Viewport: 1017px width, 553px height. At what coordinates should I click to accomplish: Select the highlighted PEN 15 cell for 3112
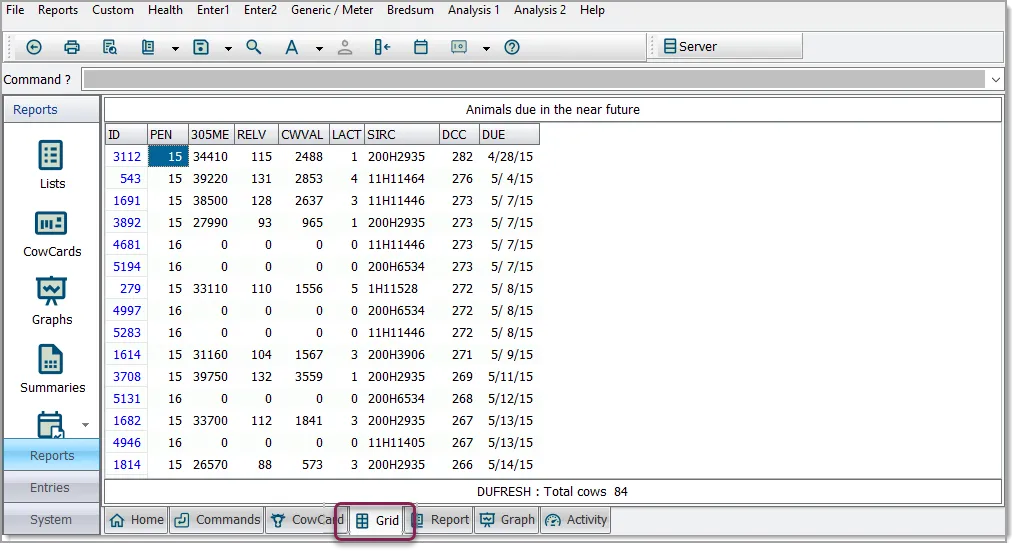(x=168, y=156)
